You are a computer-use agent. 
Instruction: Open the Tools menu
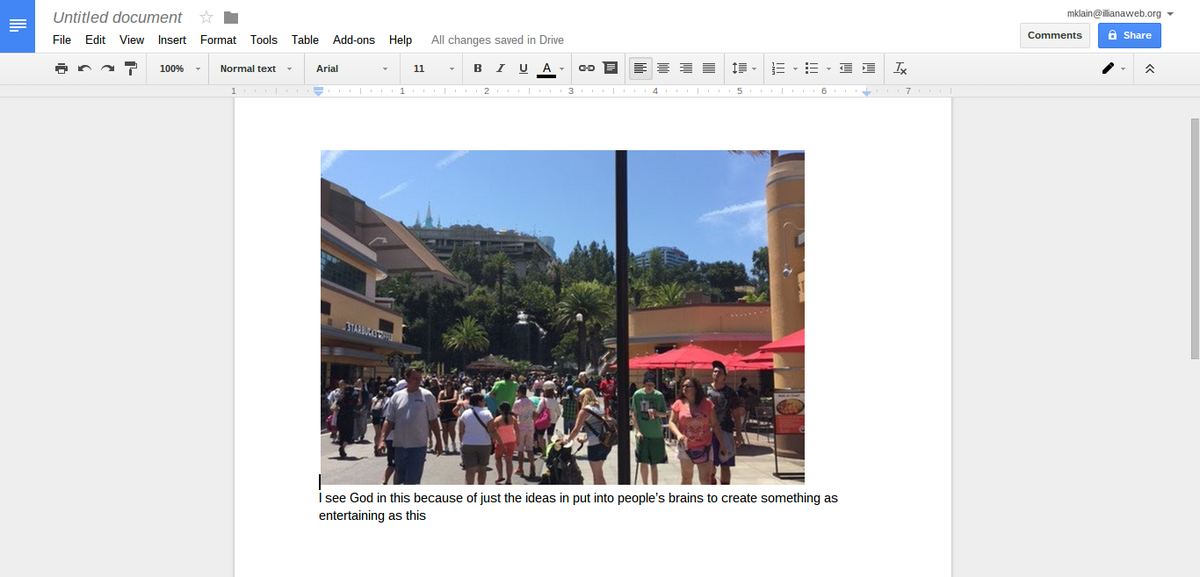(264, 40)
